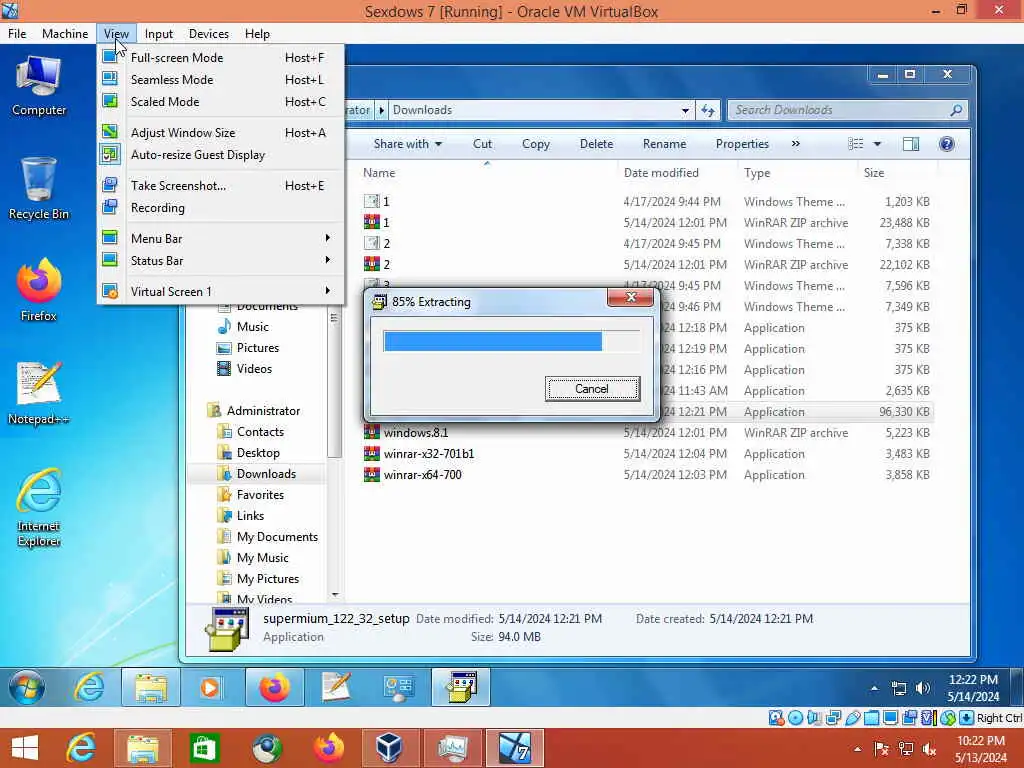Image resolution: width=1024 pixels, height=768 pixels.
Task: Open the control panel taskbar icon in guest
Action: (x=398, y=687)
